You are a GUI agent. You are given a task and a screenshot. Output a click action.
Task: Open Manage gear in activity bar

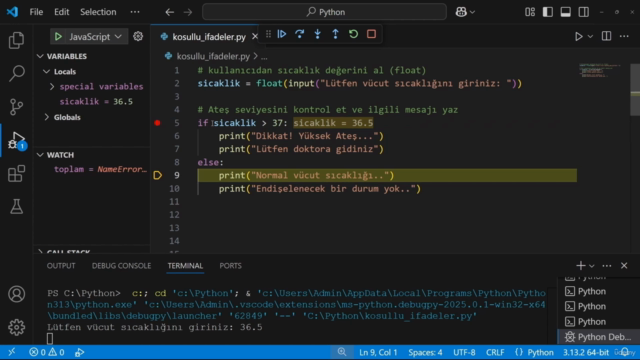click(16, 327)
